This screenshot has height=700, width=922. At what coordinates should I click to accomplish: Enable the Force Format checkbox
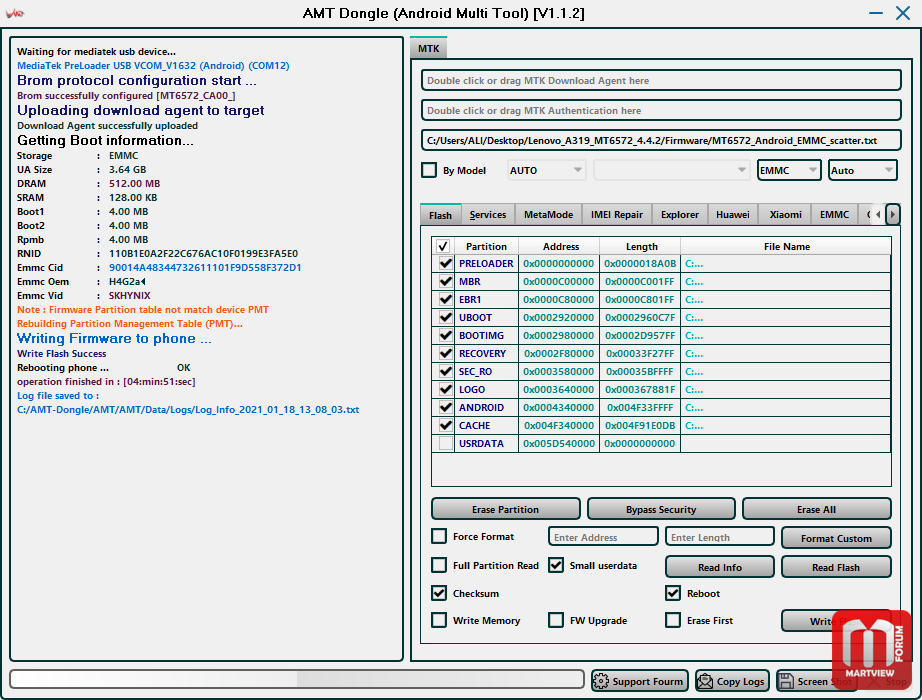tap(439, 536)
